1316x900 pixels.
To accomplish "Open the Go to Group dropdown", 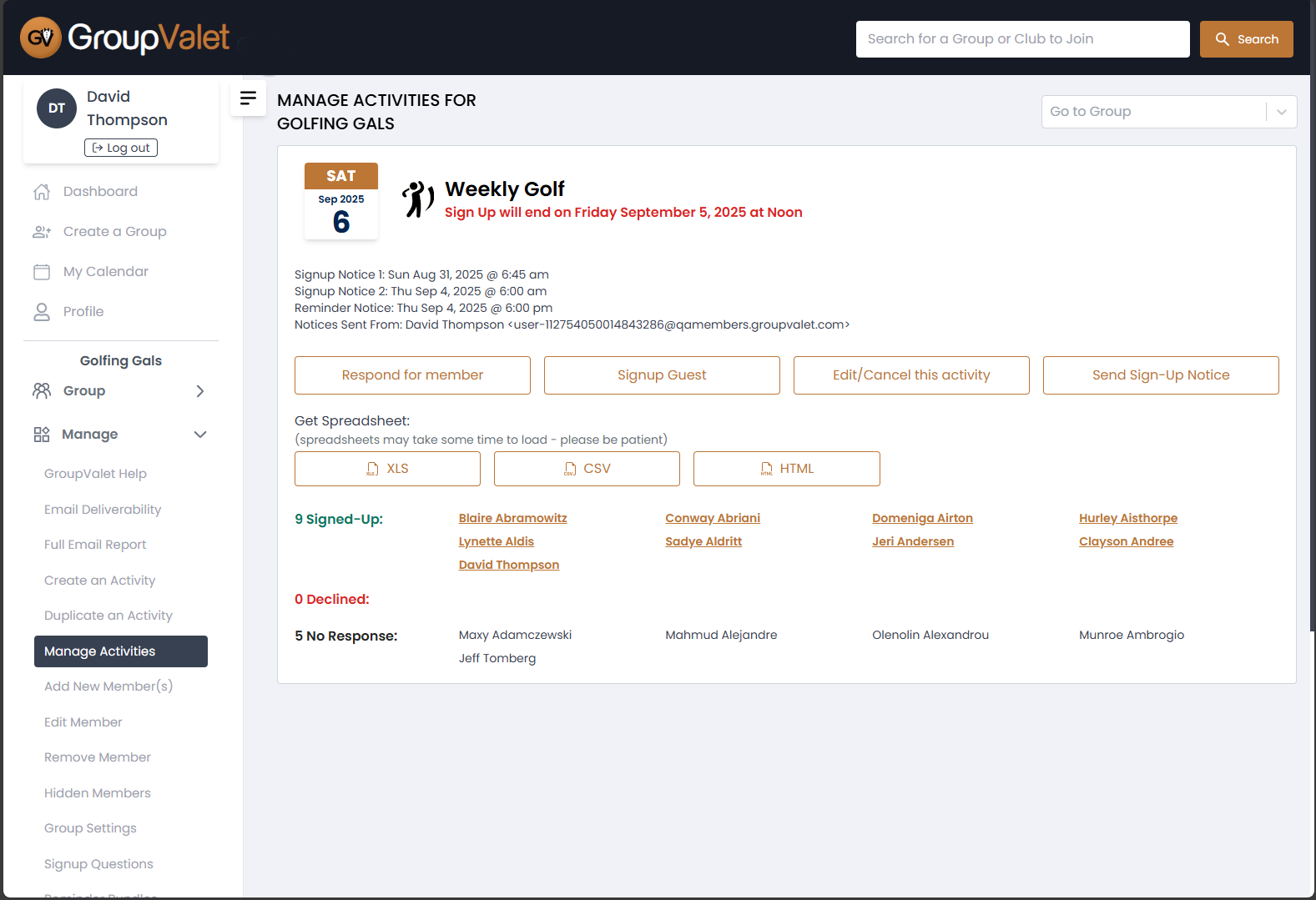I will [1168, 112].
